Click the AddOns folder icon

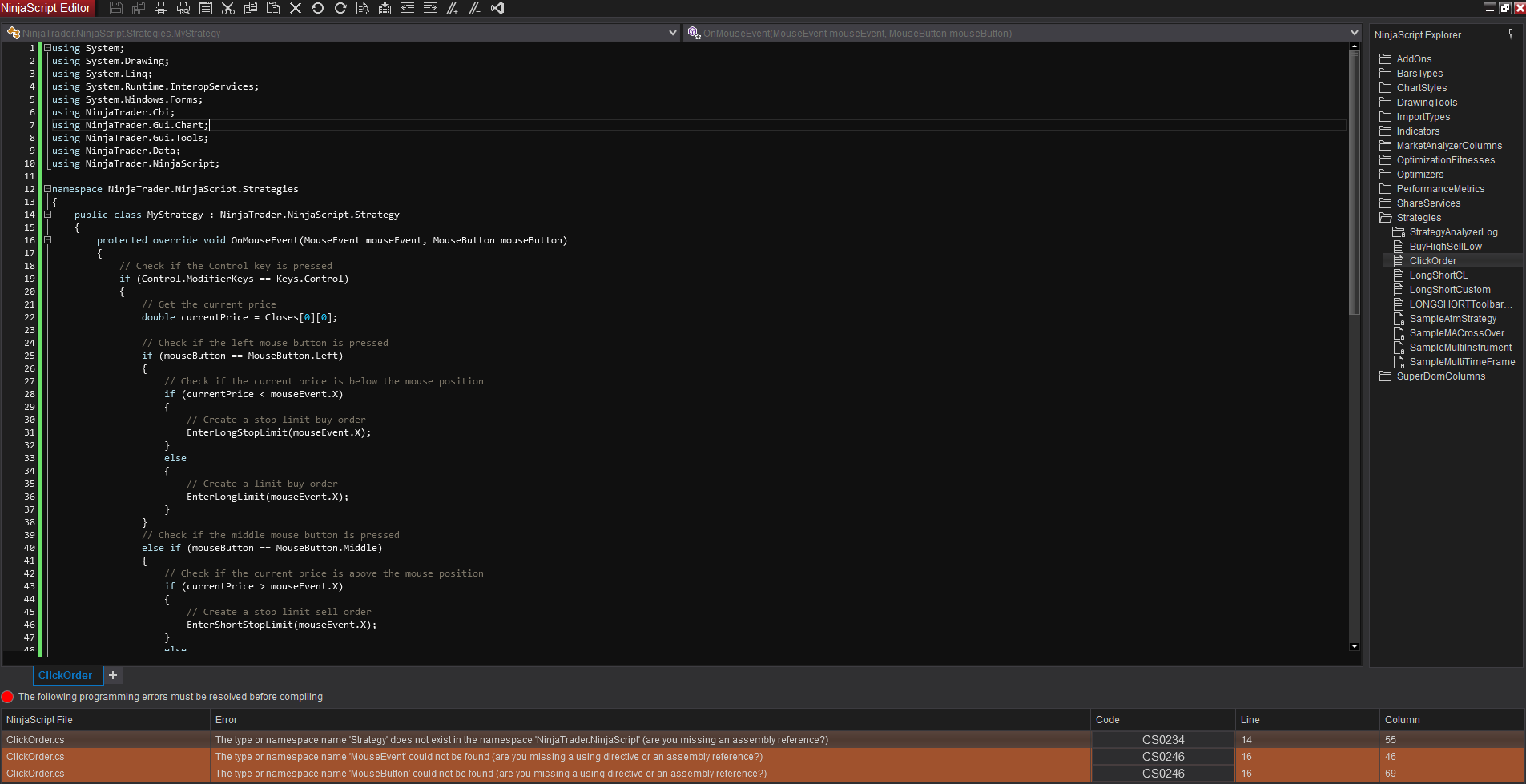1386,59
